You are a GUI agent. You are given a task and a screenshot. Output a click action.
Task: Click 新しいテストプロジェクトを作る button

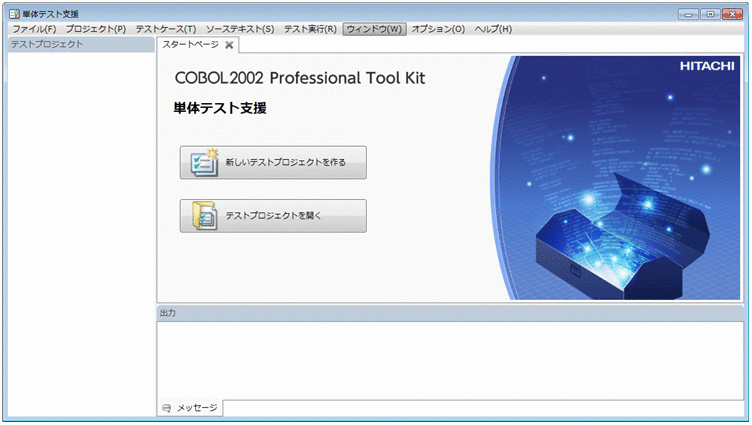pyautogui.click(x=273, y=163)
